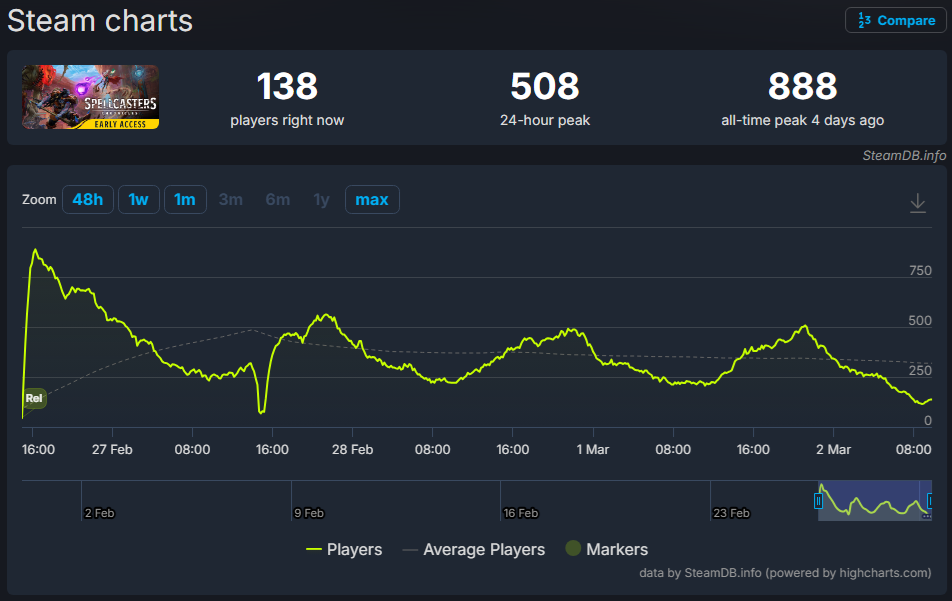The image size is (952, 601).
Task: Click the 1 Mar axis label
Action: tap(593, 449)
